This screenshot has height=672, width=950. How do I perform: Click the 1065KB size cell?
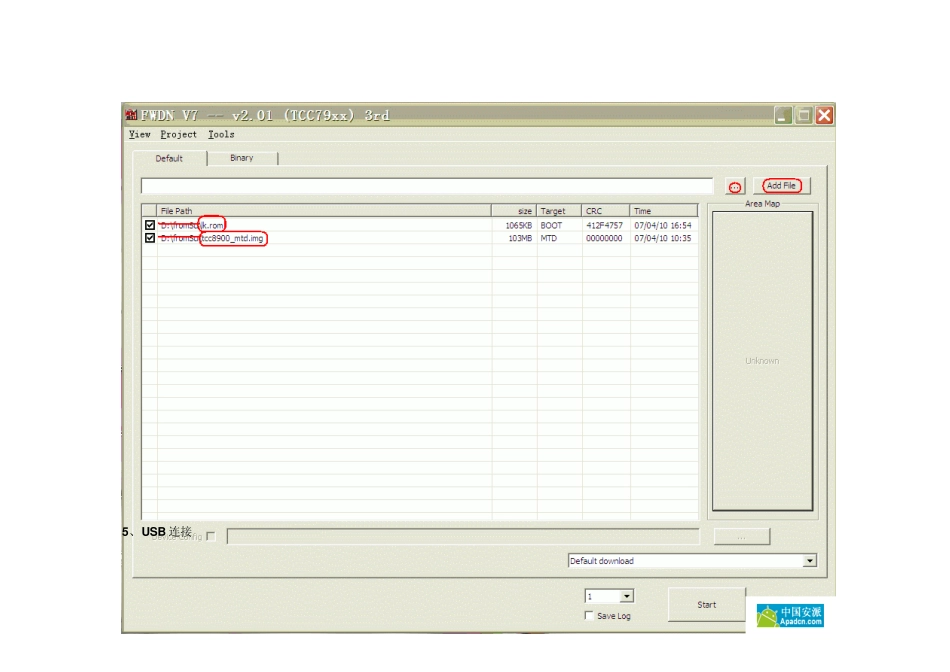519,225
